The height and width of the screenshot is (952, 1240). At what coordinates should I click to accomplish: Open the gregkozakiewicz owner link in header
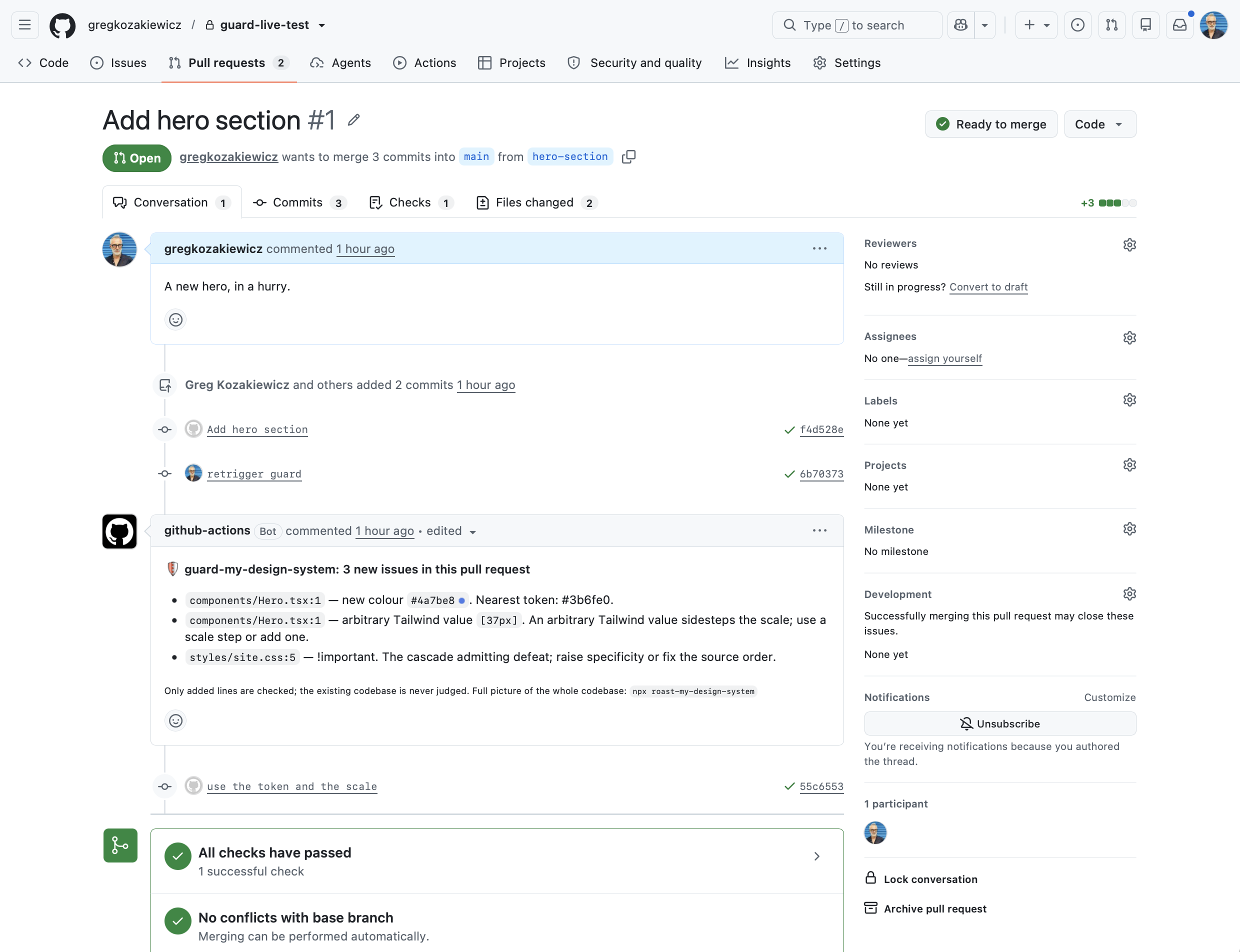pyautogui.click(x=134, y=25)
